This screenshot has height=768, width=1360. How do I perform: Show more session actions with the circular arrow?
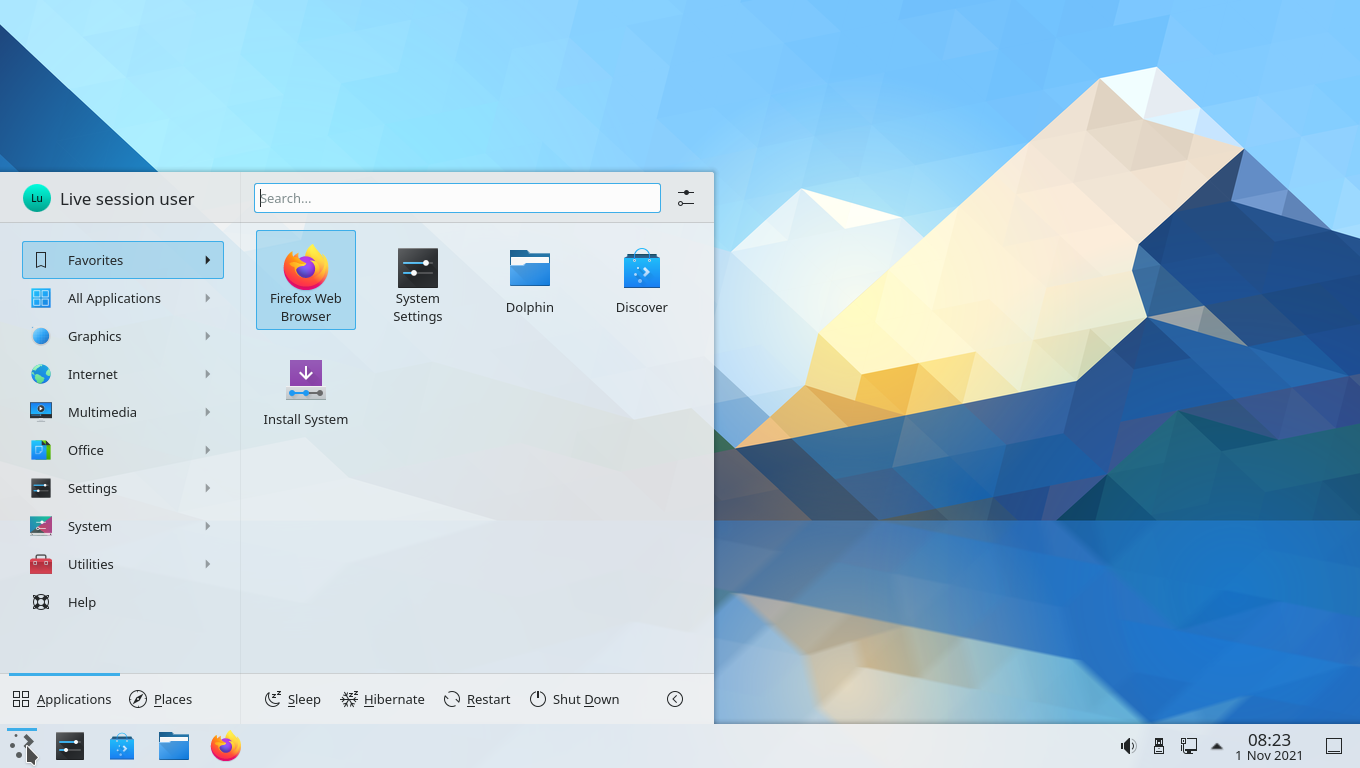pyautogui.click(x=675, y=699)
